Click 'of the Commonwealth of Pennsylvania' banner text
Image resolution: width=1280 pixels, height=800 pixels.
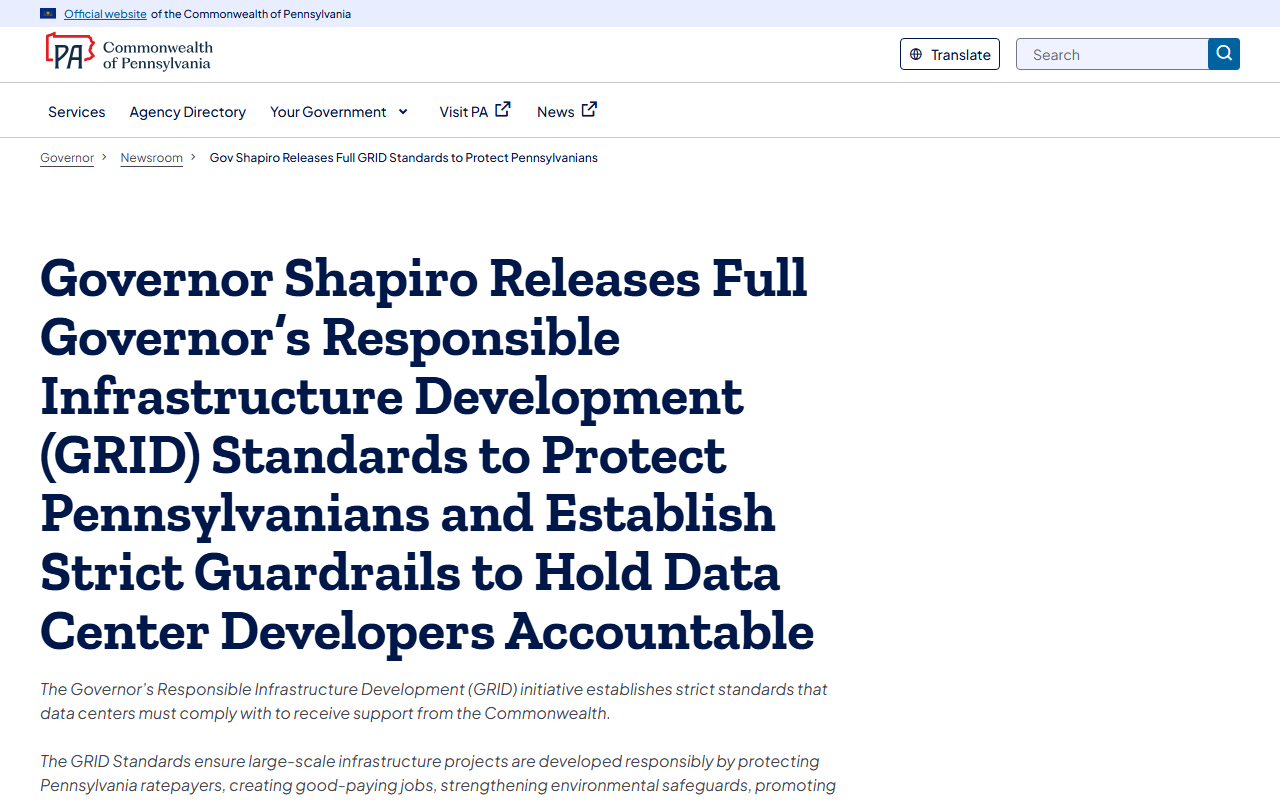251,14
